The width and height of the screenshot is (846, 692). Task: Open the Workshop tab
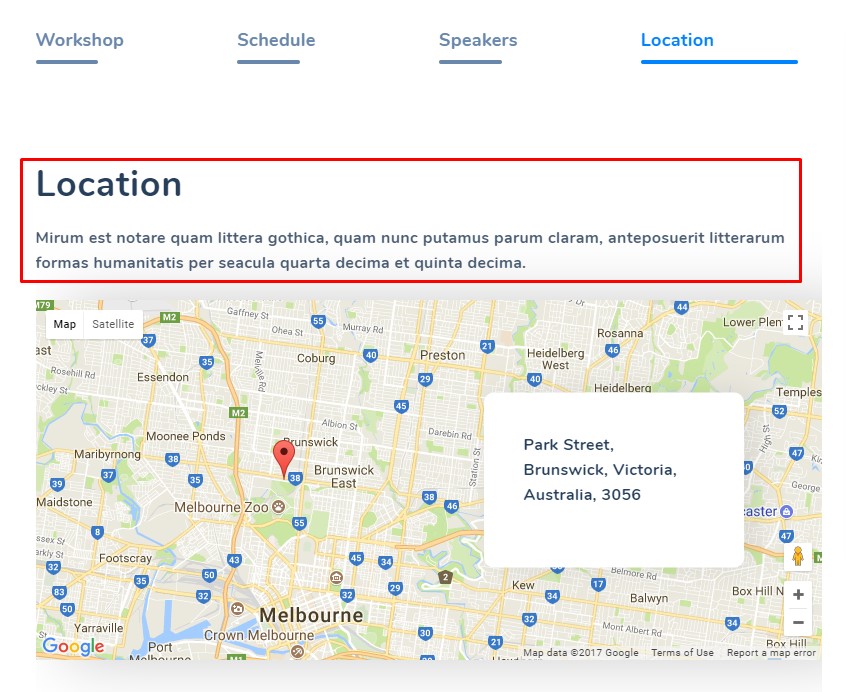pos(80,41)
